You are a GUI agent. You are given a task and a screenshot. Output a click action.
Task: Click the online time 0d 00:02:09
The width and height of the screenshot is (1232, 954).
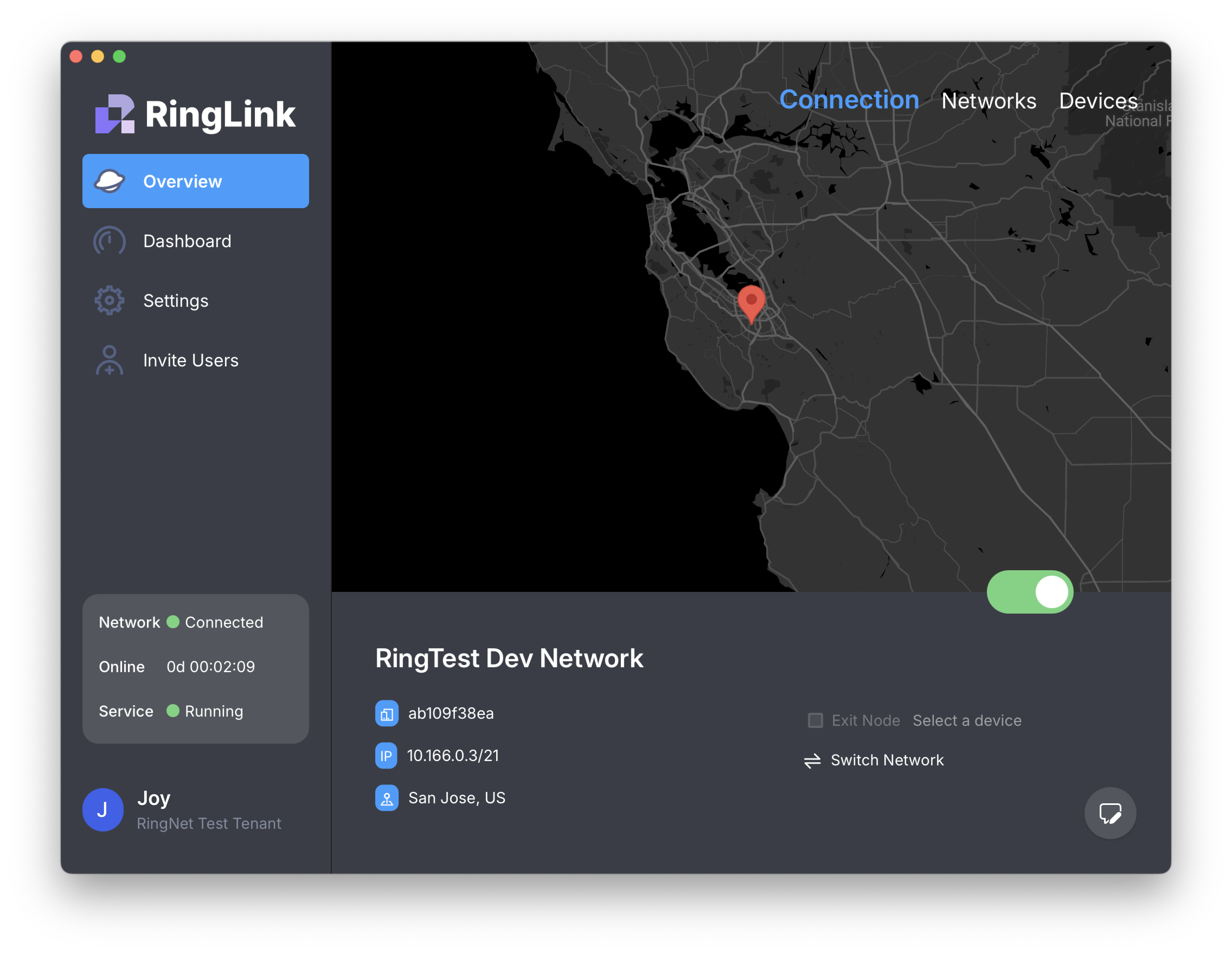point(211,667)
